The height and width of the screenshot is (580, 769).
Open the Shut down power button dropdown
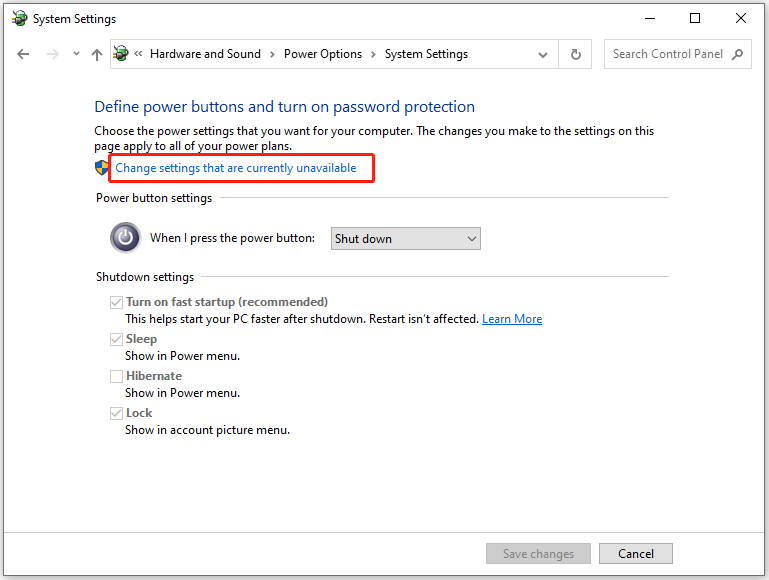click(x=406, y=239)
